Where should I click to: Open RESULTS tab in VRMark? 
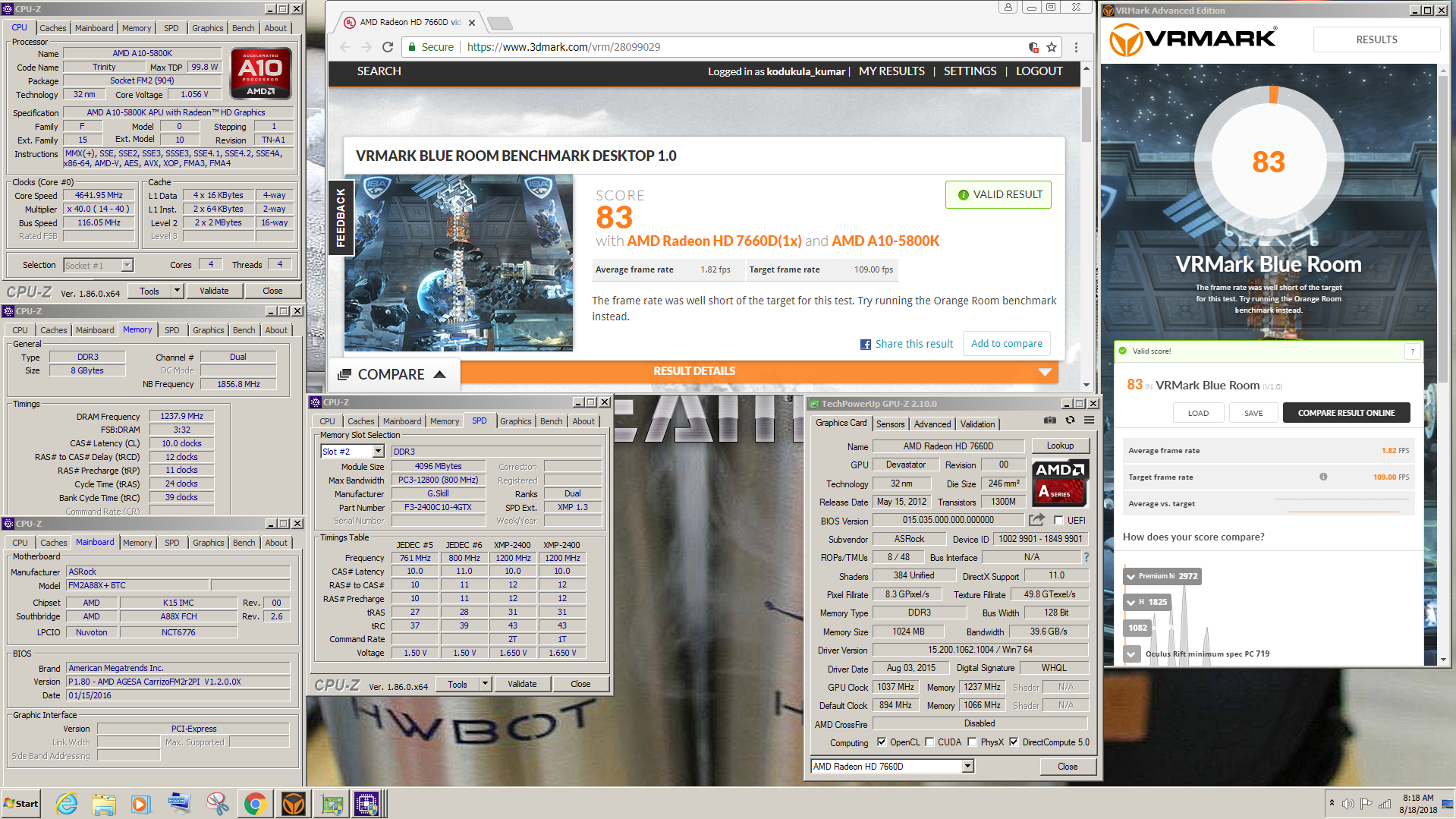click(x=1376, y=39)
